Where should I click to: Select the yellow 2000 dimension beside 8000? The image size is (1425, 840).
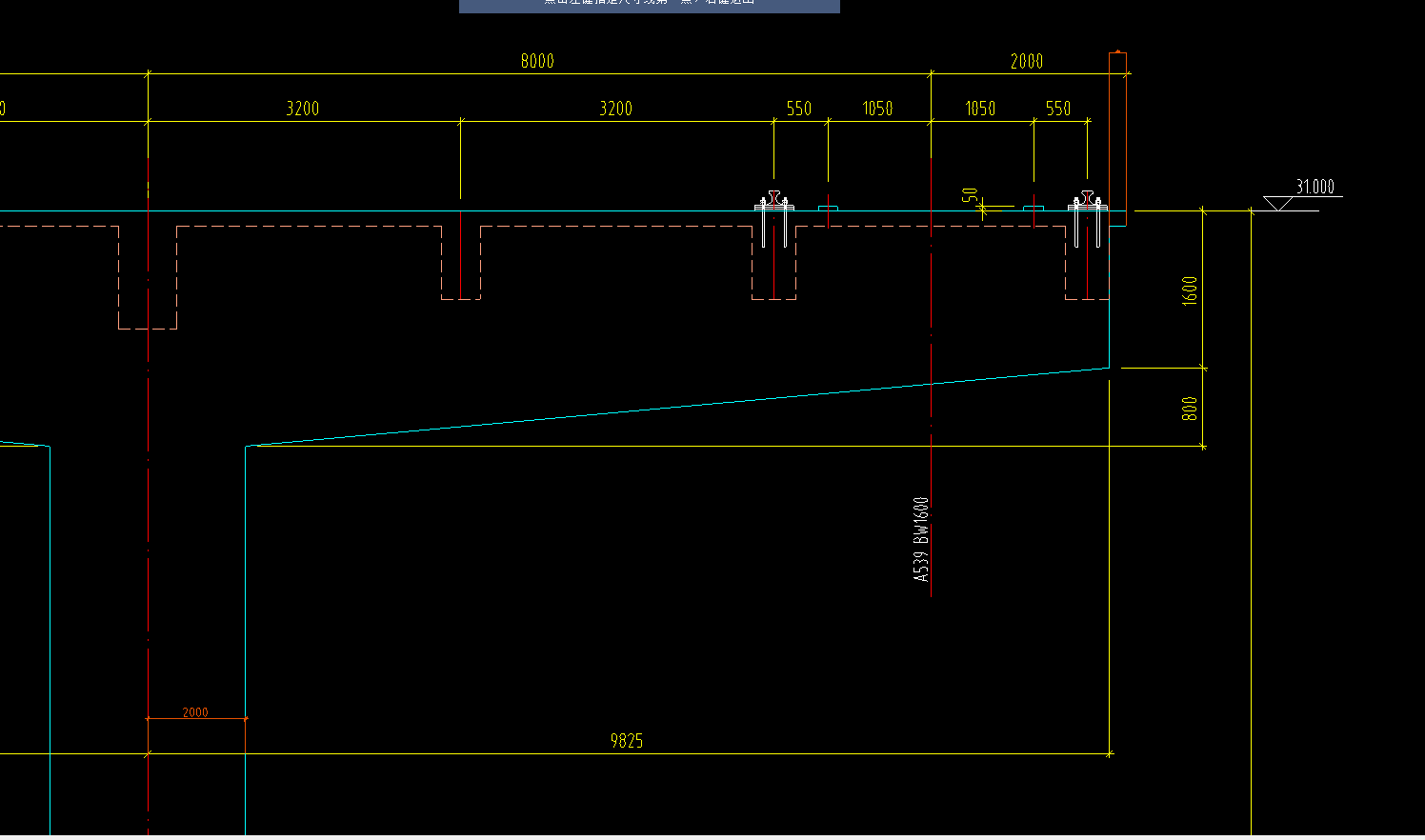tap(1027, 61)
